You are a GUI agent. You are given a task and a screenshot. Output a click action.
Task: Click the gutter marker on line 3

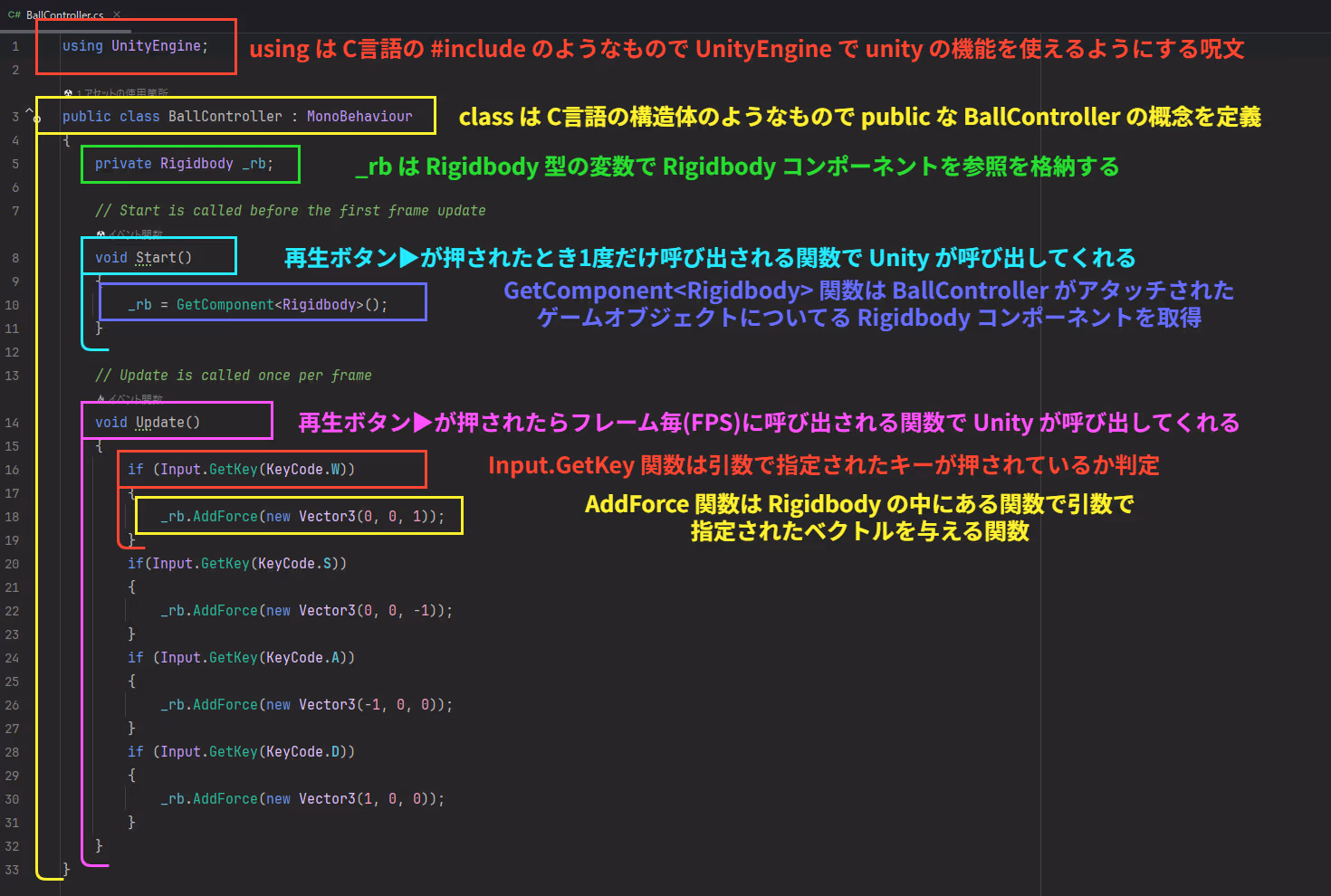[37, 119]
